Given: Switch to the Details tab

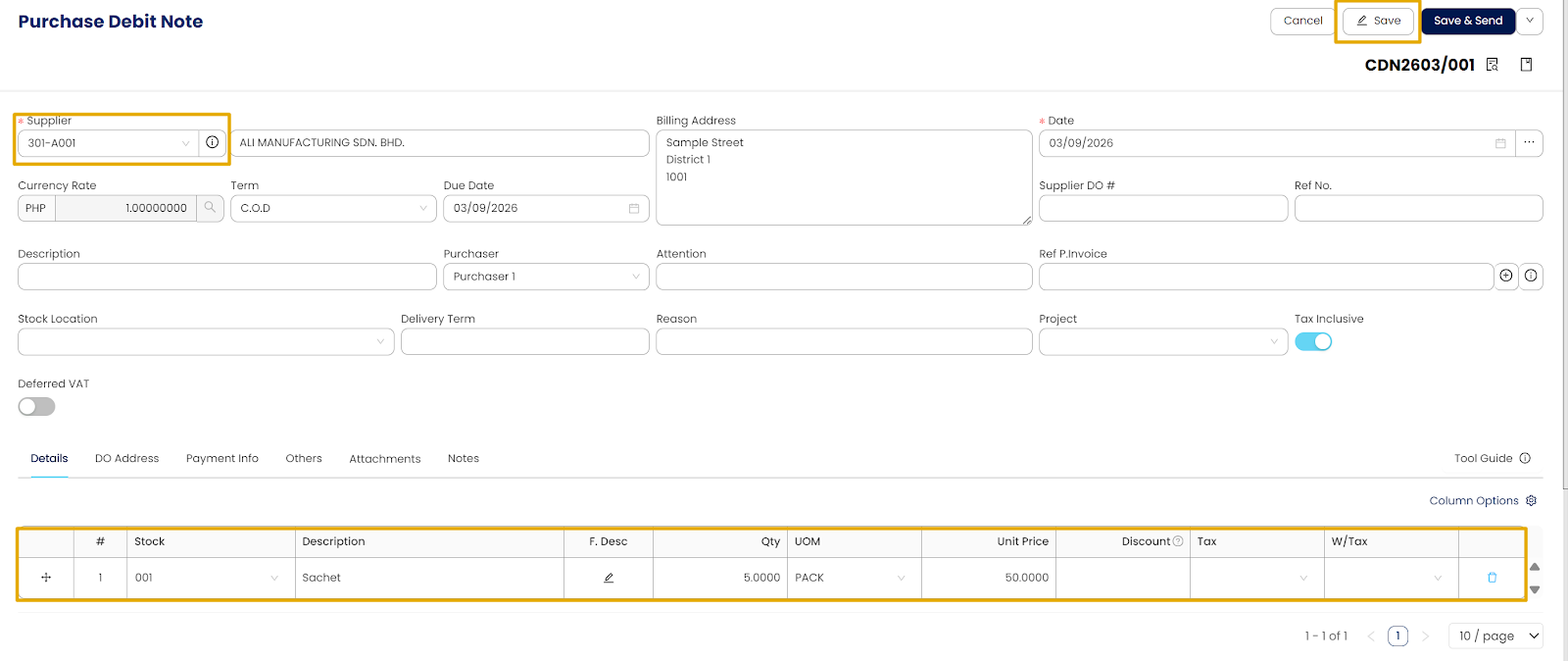Looking at the screenshot, I should pos(49,458).
